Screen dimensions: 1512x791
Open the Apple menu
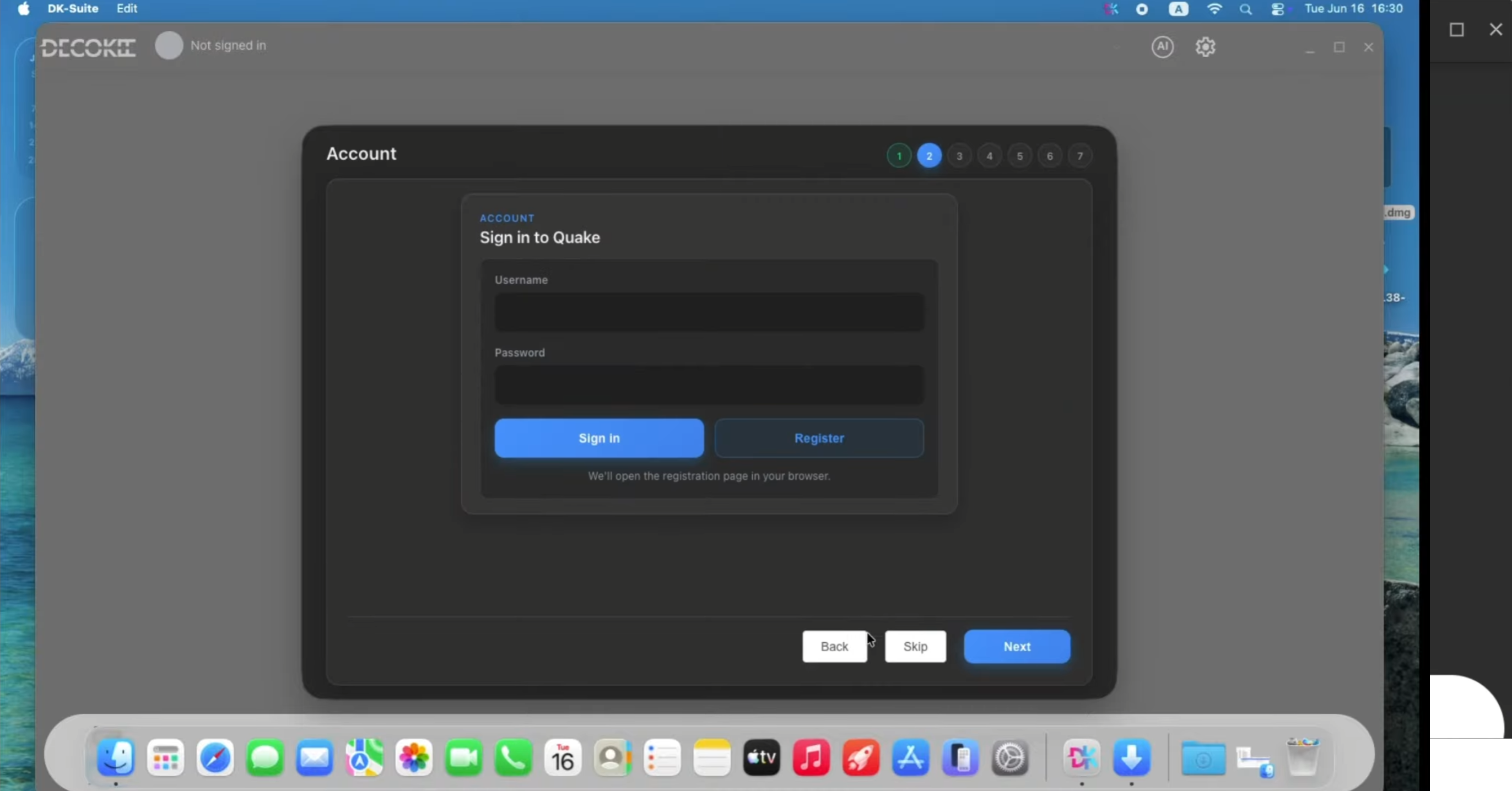(24, 9)
